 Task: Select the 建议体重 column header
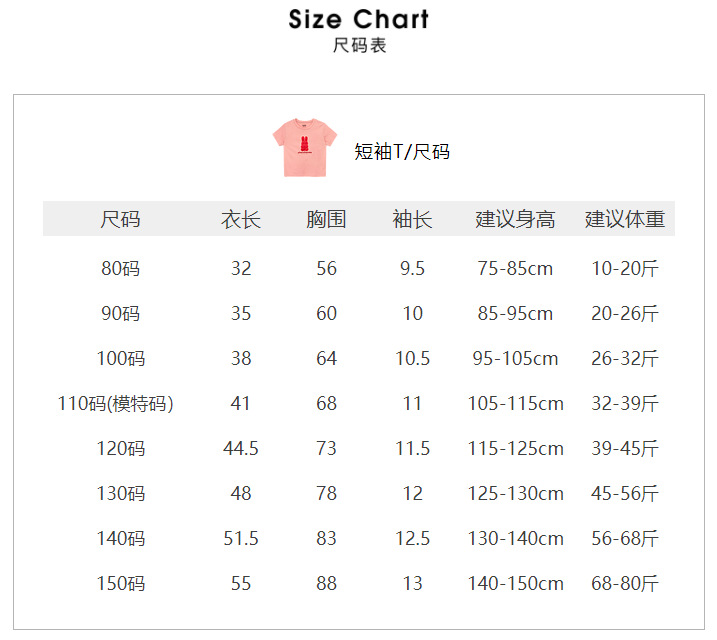[625, 219]
